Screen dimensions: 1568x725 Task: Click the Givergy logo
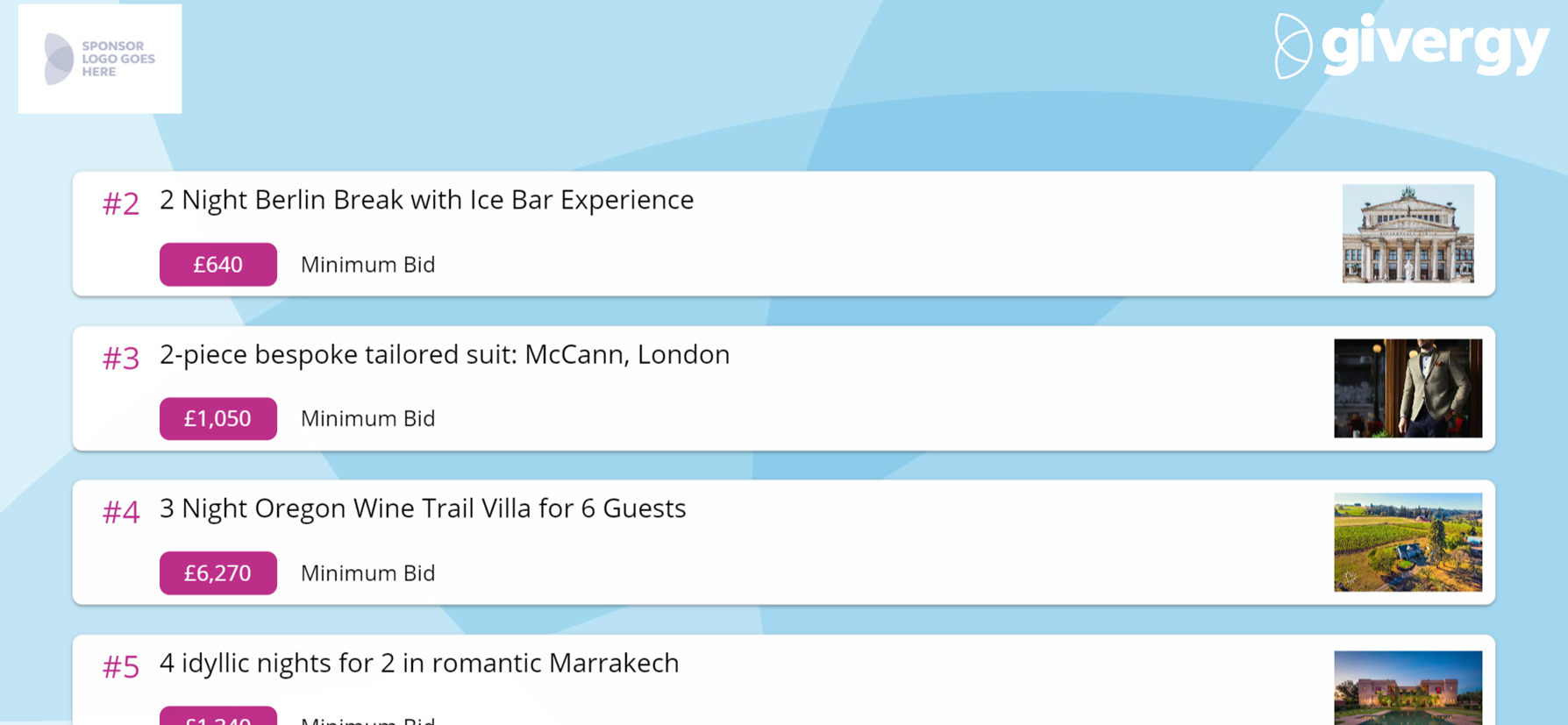click(x=1412, y=46)
